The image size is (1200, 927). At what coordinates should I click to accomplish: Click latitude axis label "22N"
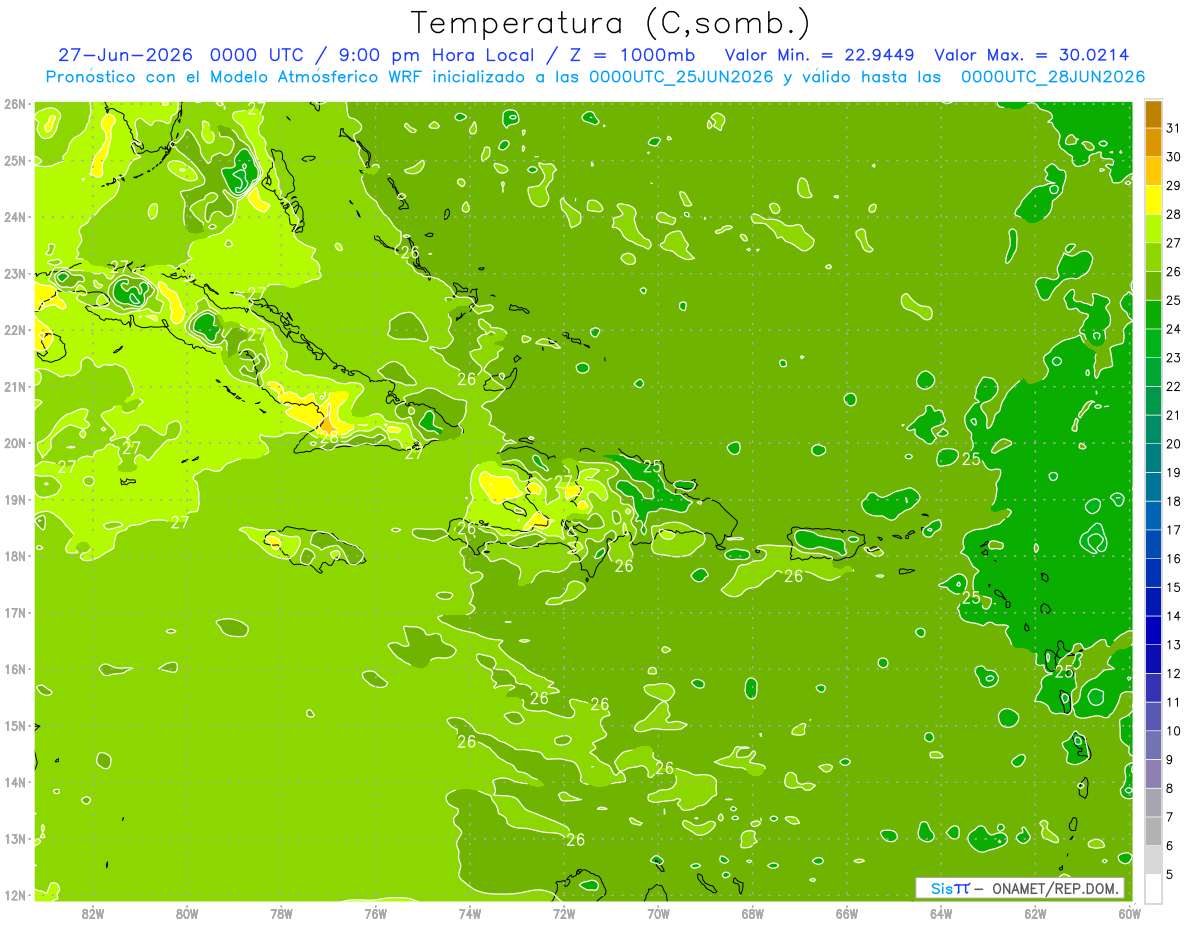(x=14, y=330)
